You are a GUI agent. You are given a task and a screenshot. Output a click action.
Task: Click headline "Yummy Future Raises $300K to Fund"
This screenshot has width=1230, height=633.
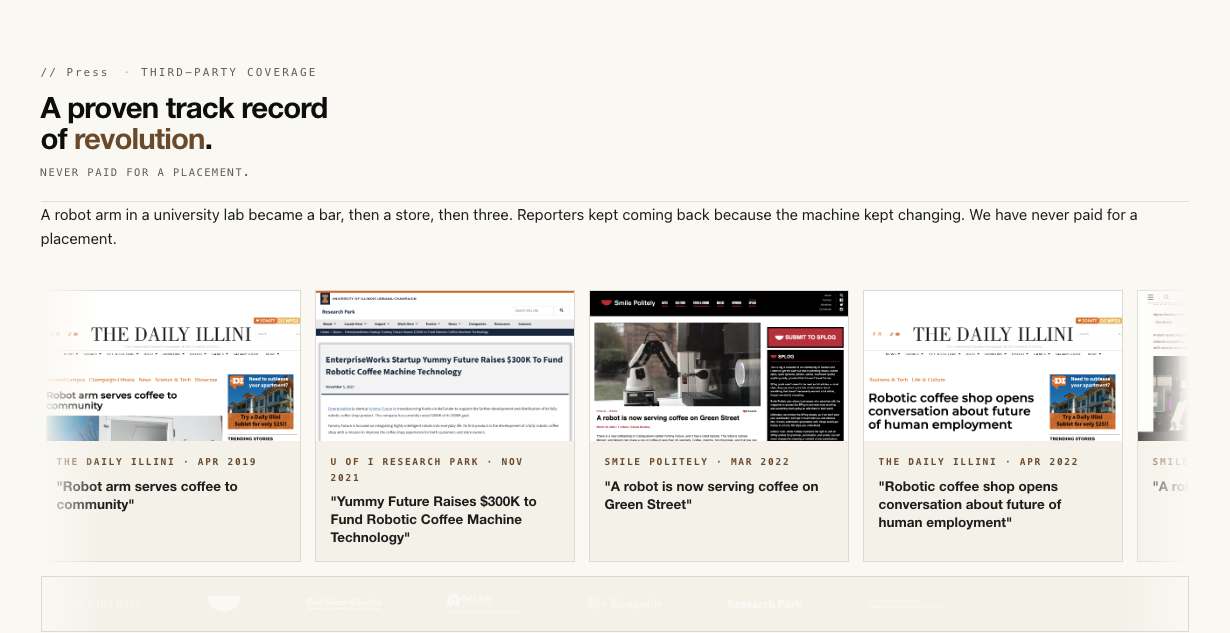click(x=433, y=519)
